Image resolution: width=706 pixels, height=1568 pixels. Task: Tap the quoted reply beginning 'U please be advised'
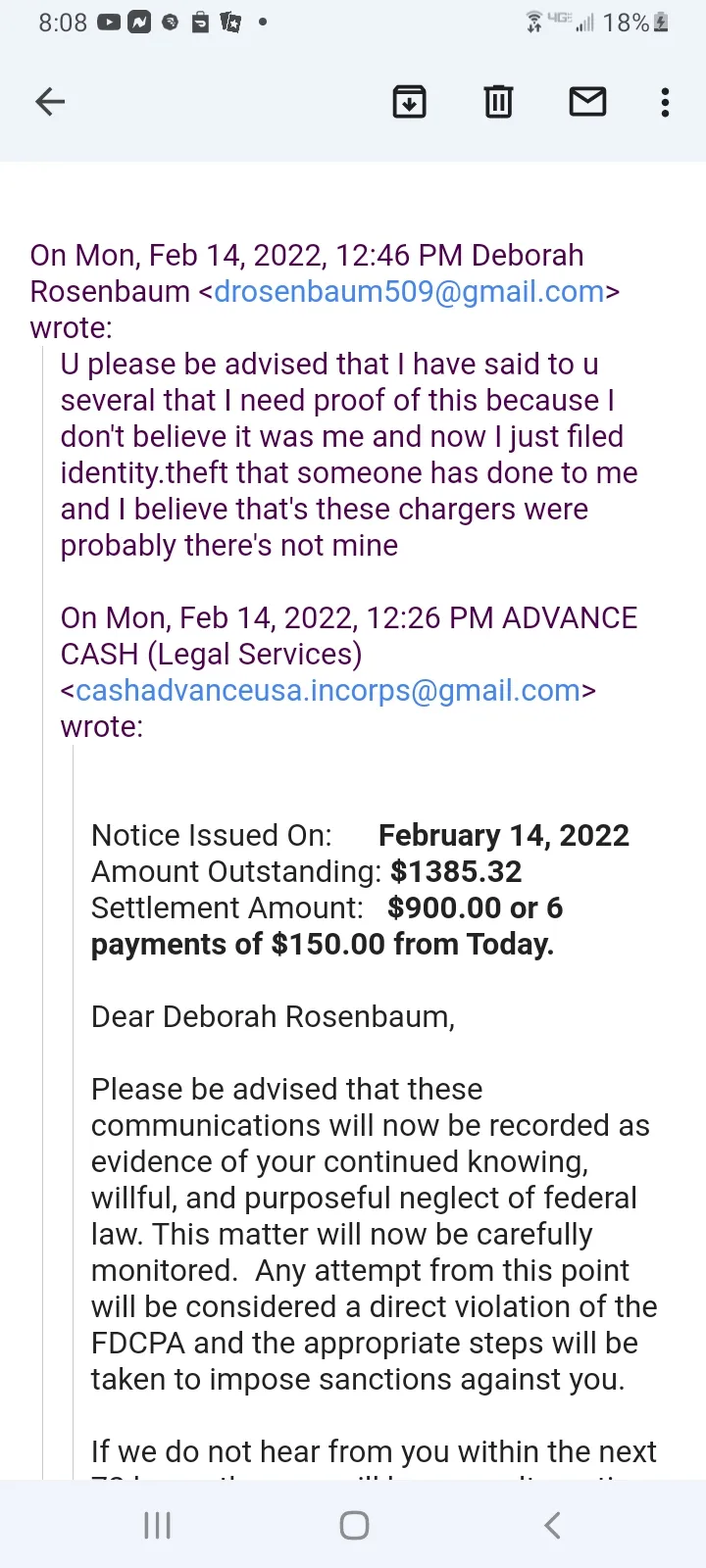[x=349, y=455]
